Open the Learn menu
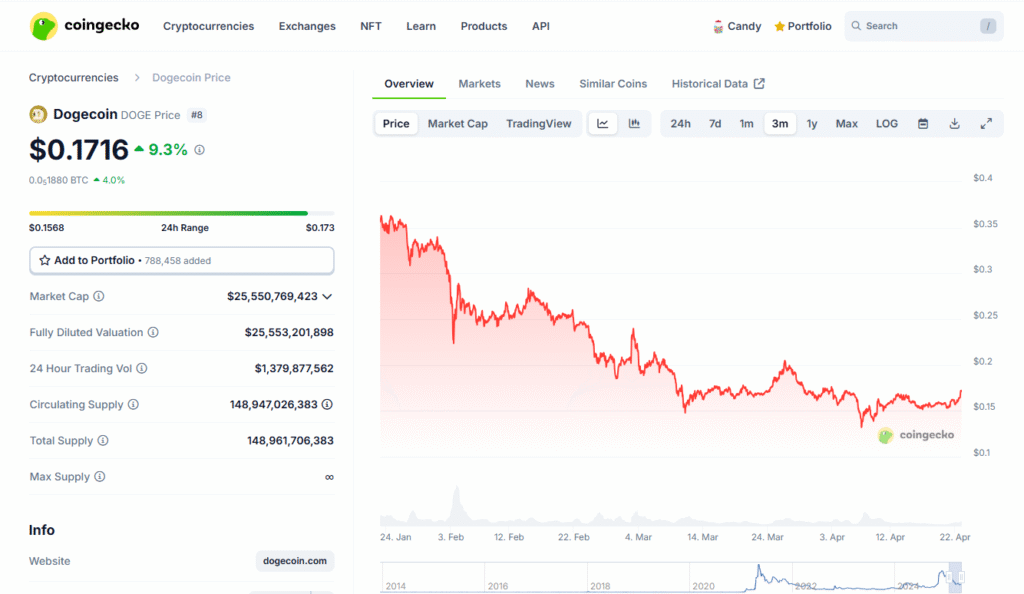 click(x=421, y=26)
